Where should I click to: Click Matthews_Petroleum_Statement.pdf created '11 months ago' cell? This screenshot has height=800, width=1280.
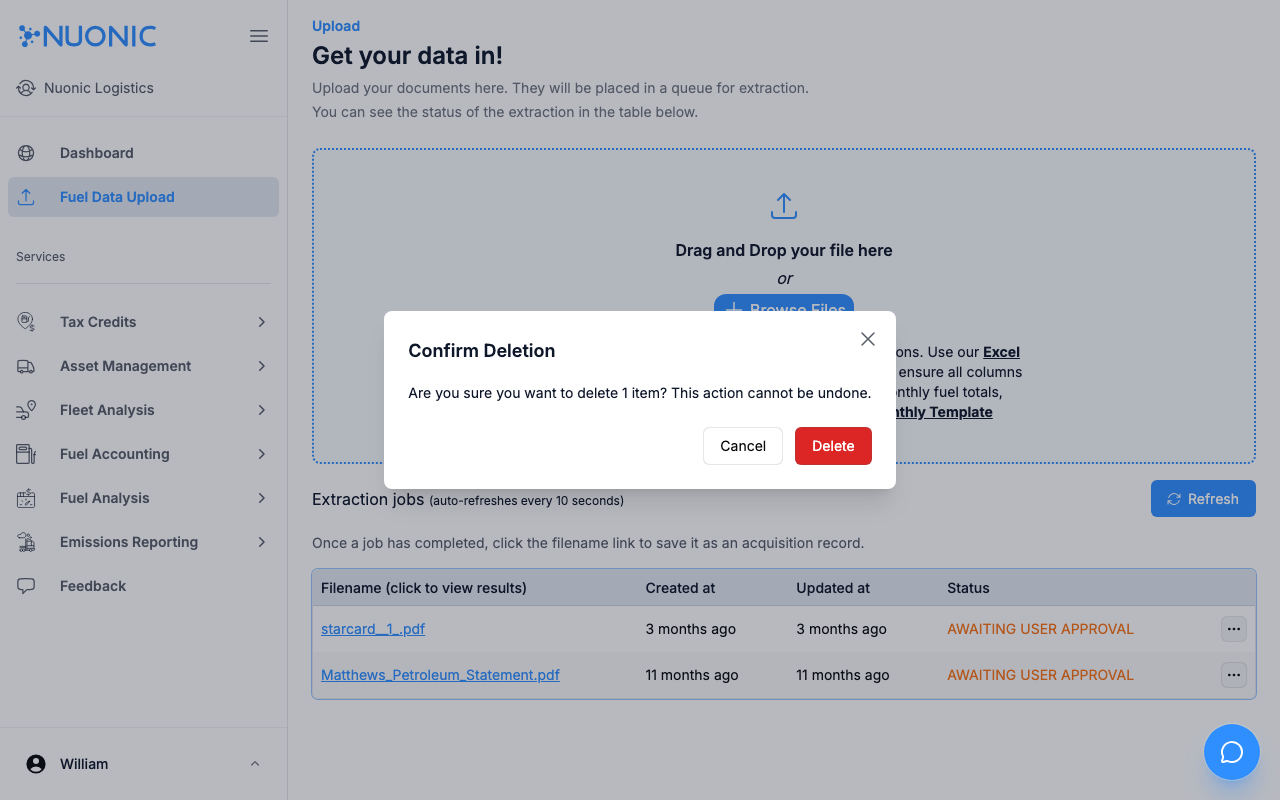(692, 675)
